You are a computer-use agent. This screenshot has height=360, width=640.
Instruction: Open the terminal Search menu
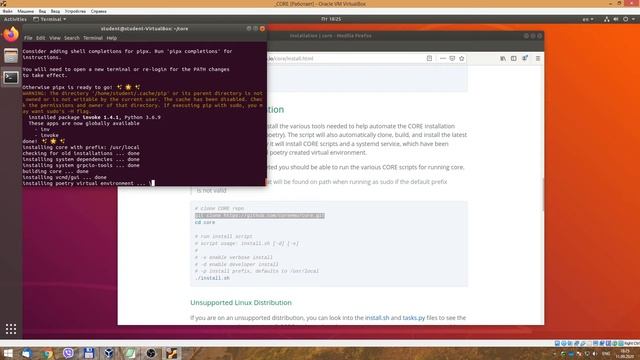point(72,38)
